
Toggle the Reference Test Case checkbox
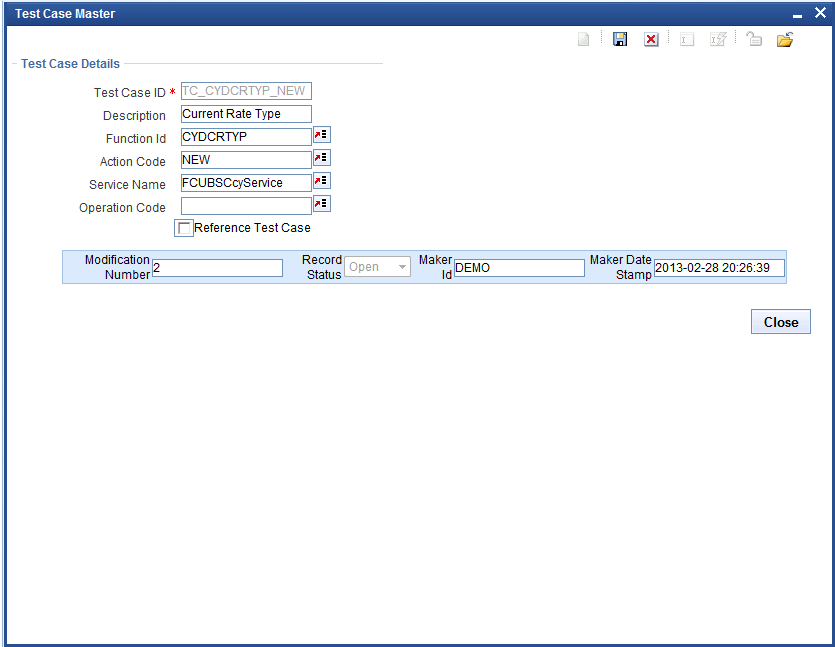pyautogui.click(x=184, y=228)
